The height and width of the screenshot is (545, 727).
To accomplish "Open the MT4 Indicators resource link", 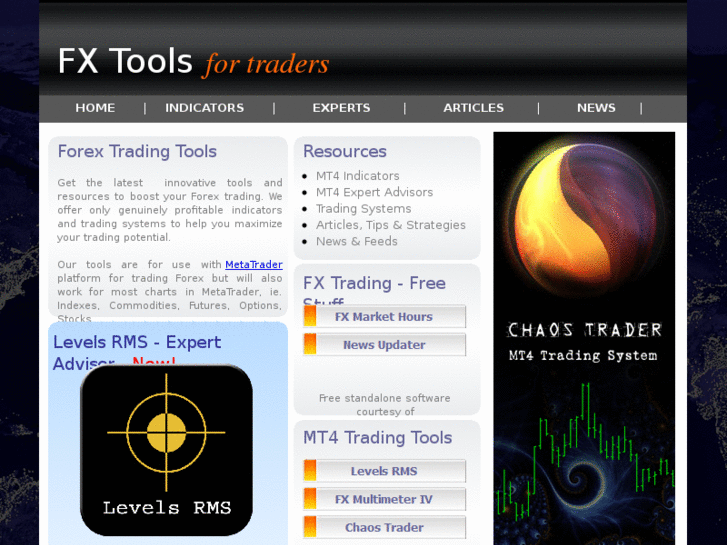I will click(x=357, y=176).
